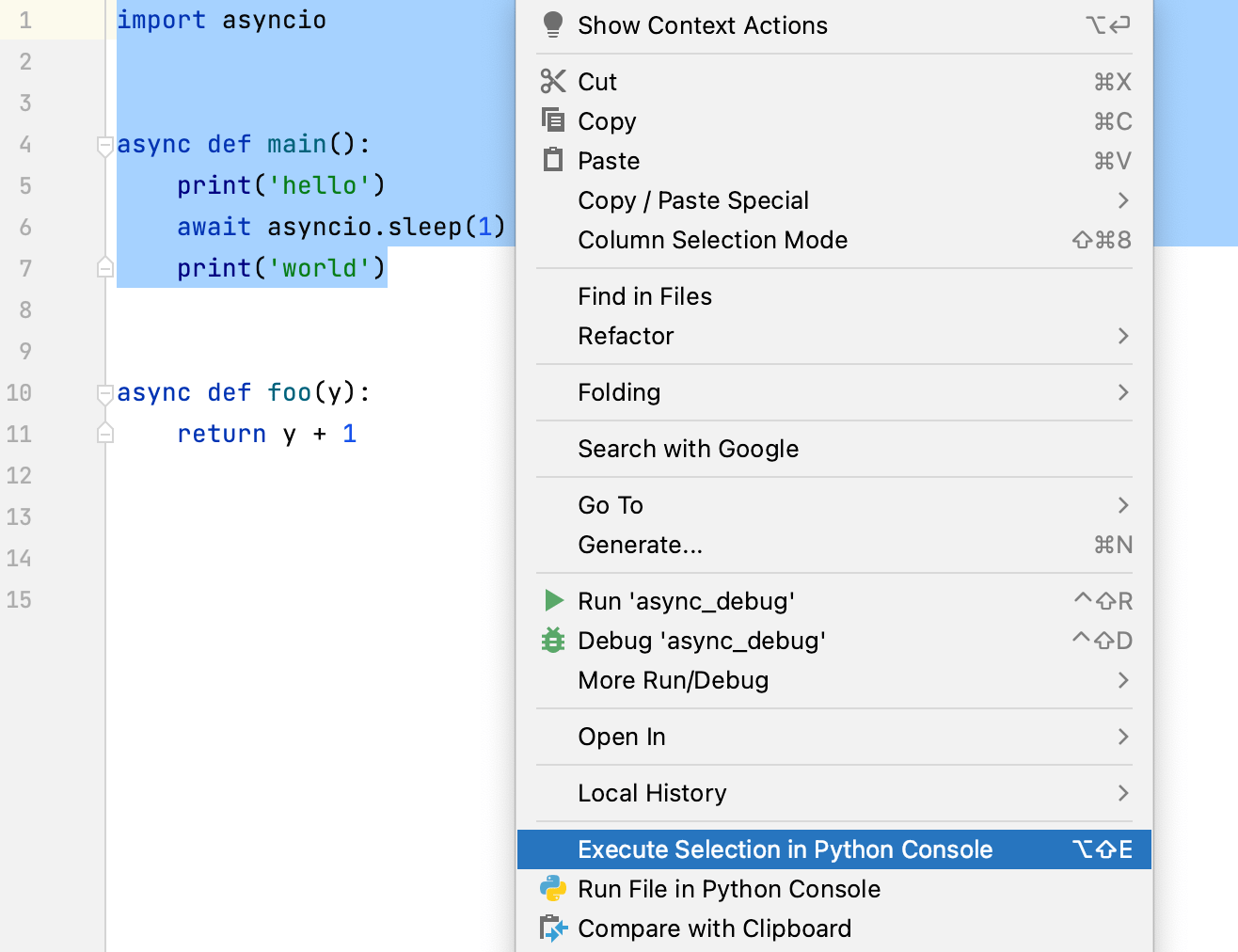This screenshot has height=952, width=1238.
Task: Click the Copy icon
Action: click(554, 120)
